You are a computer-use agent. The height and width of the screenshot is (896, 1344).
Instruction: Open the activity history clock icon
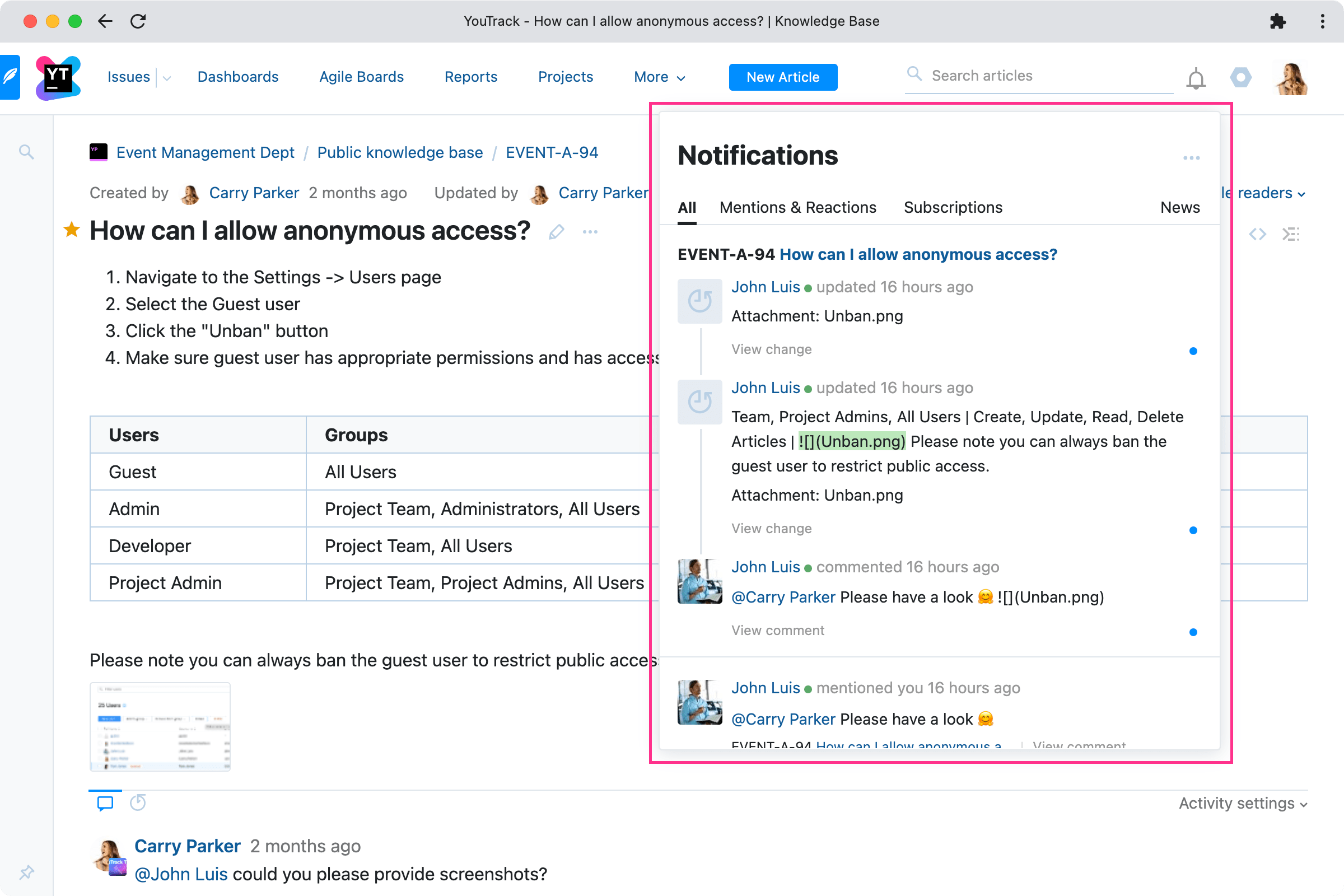138,803
